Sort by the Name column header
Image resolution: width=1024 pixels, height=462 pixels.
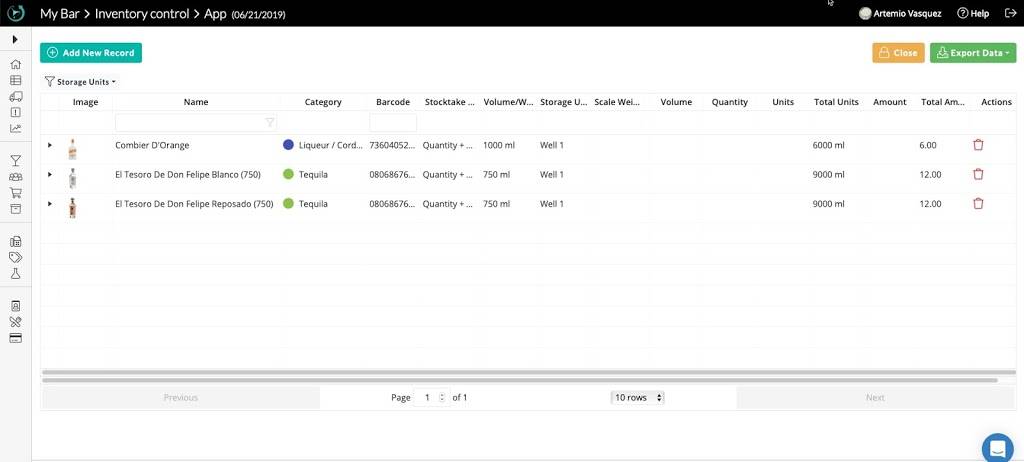(196, 102)
